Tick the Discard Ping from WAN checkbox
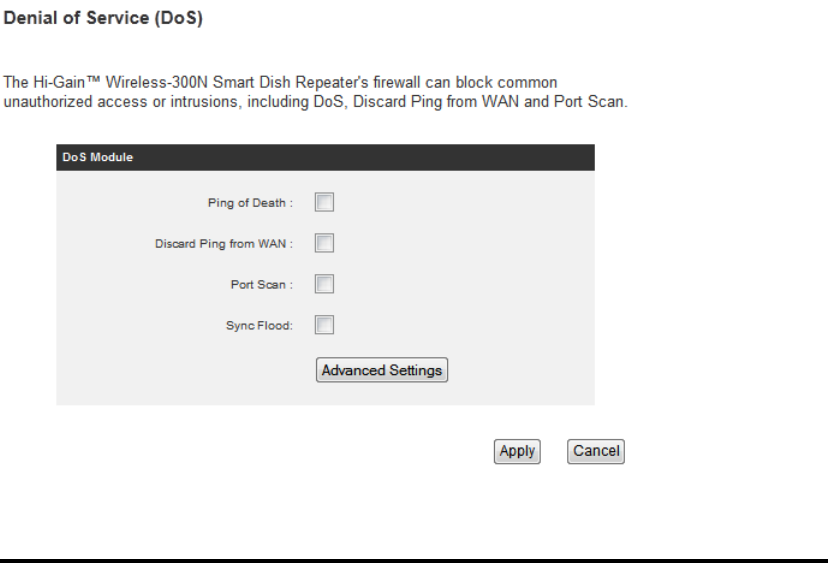This screenshot has width=828, height=563. (324, 243)
